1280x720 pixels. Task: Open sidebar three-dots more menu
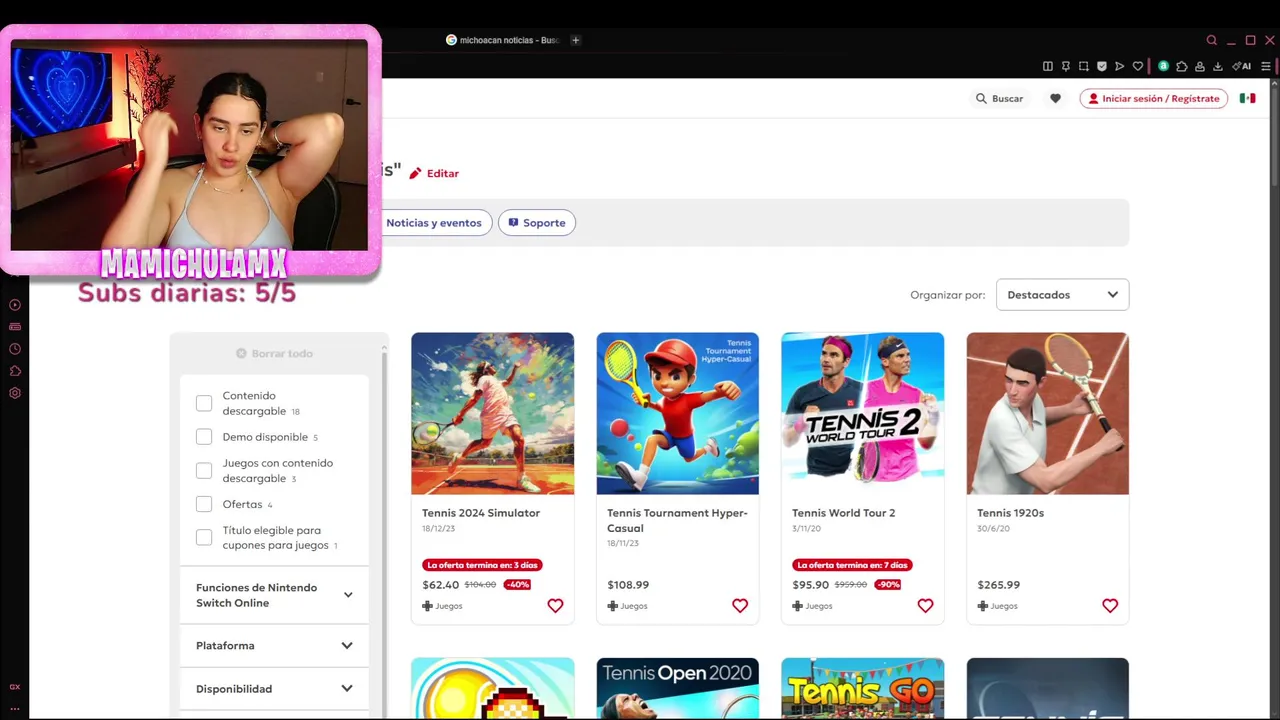point(15,707)
